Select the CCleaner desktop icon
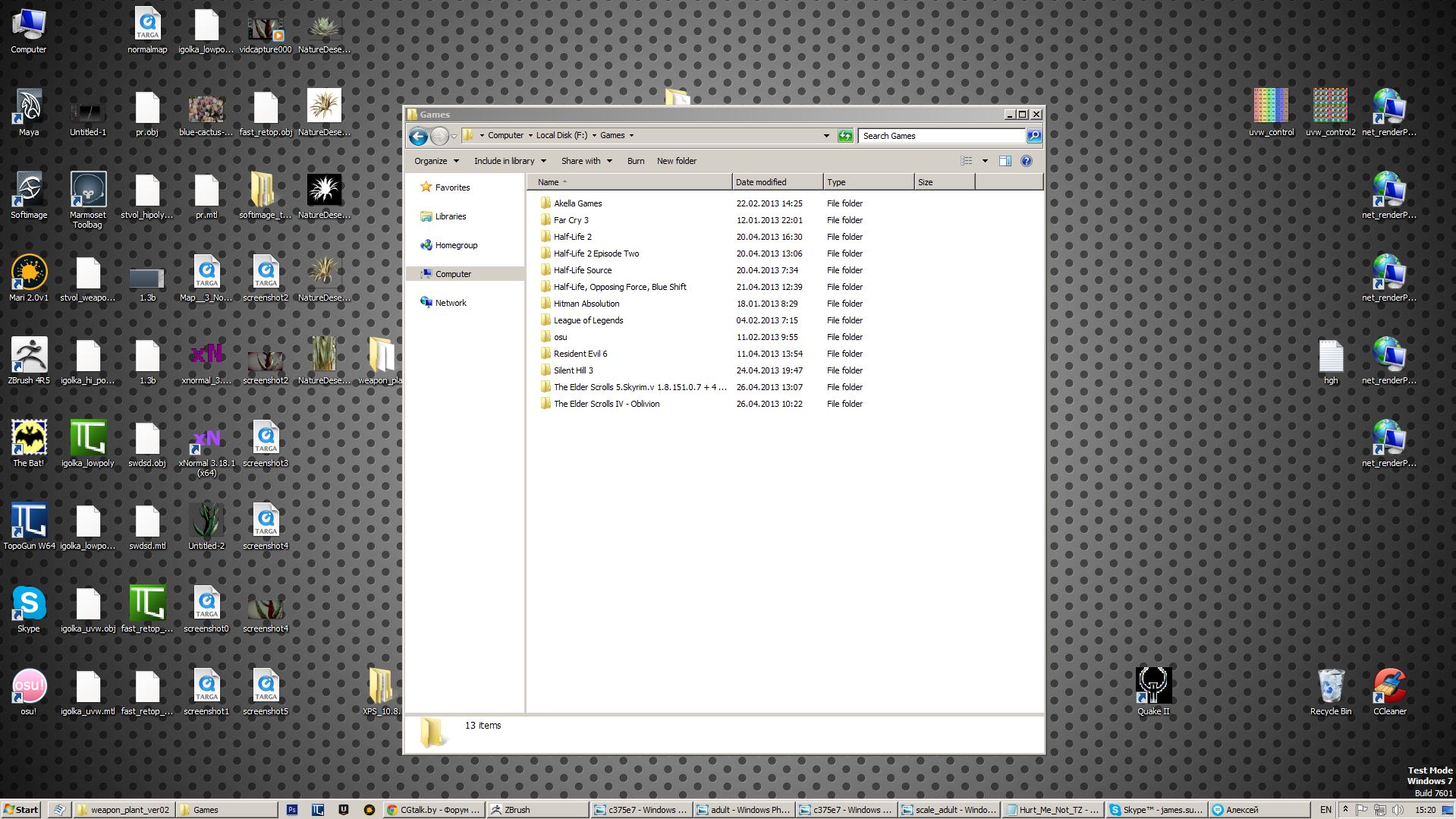This screenshot has height=819, width=1456. pos(1389,686)
